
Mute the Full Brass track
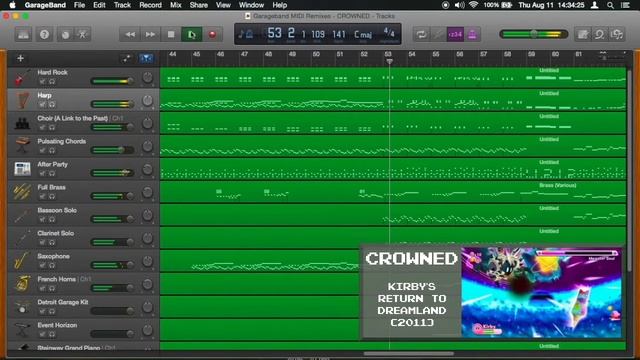tap(42, 196)
